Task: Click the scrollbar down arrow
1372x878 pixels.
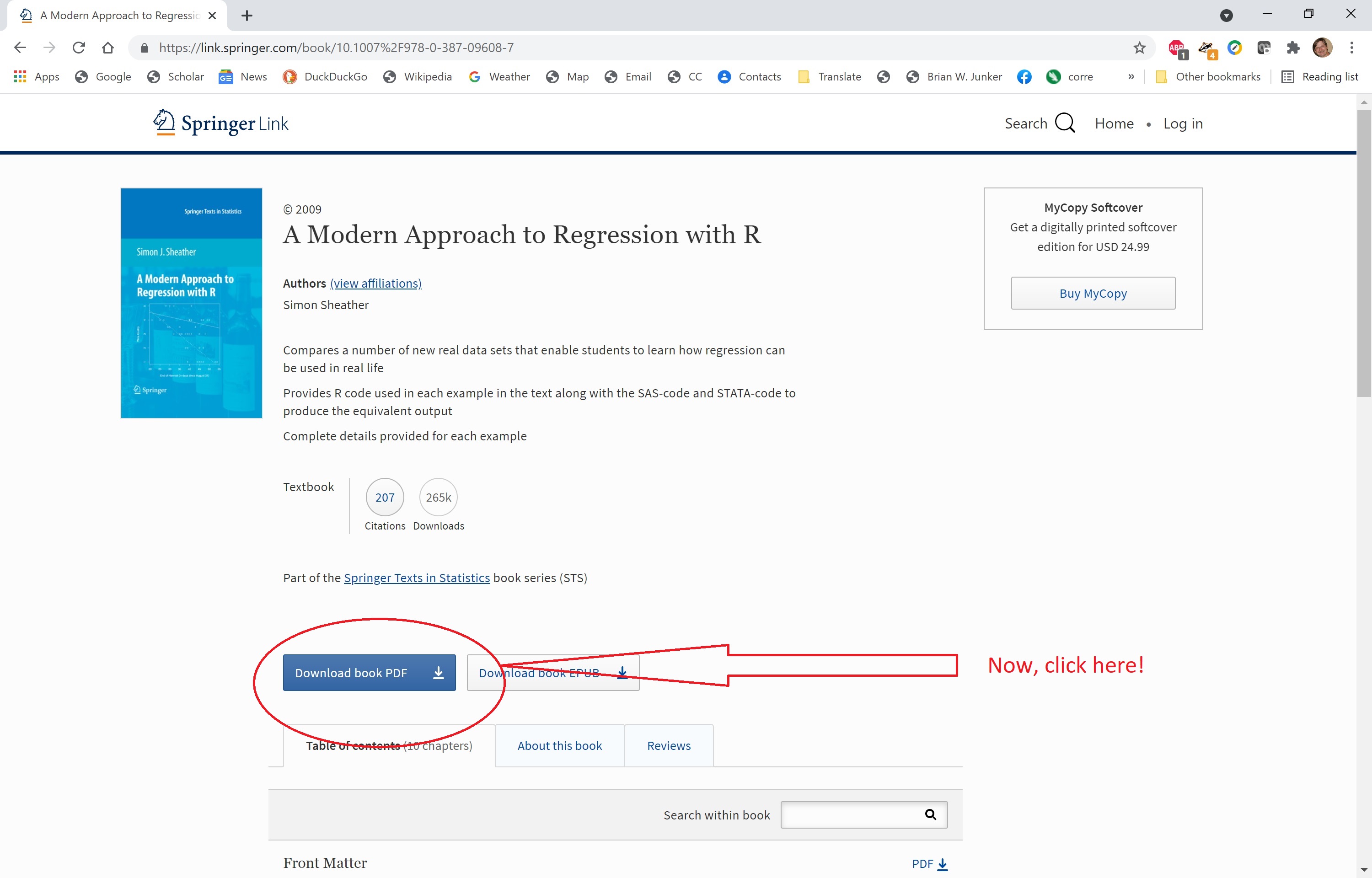Action: 1363,870
